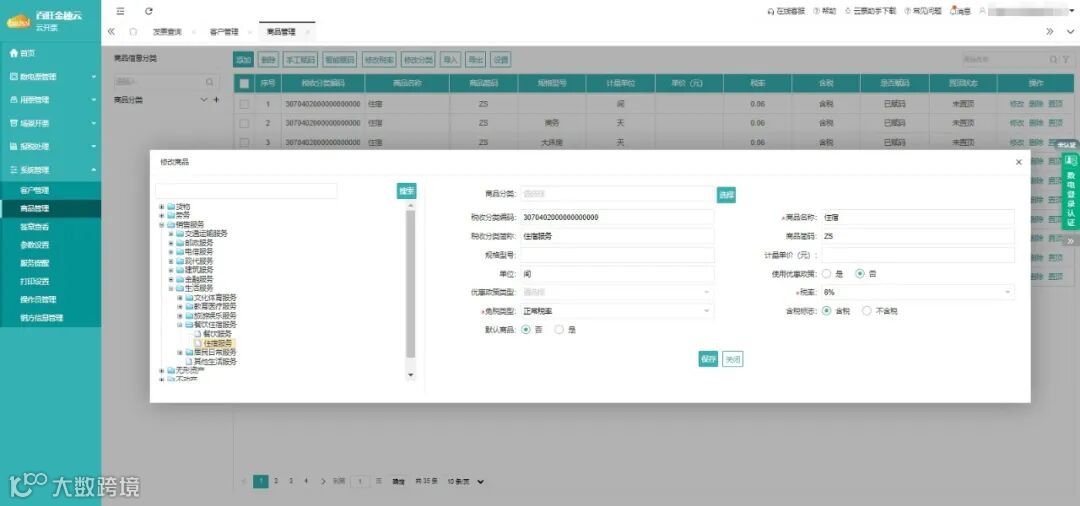1080x506 pixels.
Task: Select 不含税 tax-excluded radio
Action: [867, 311]
